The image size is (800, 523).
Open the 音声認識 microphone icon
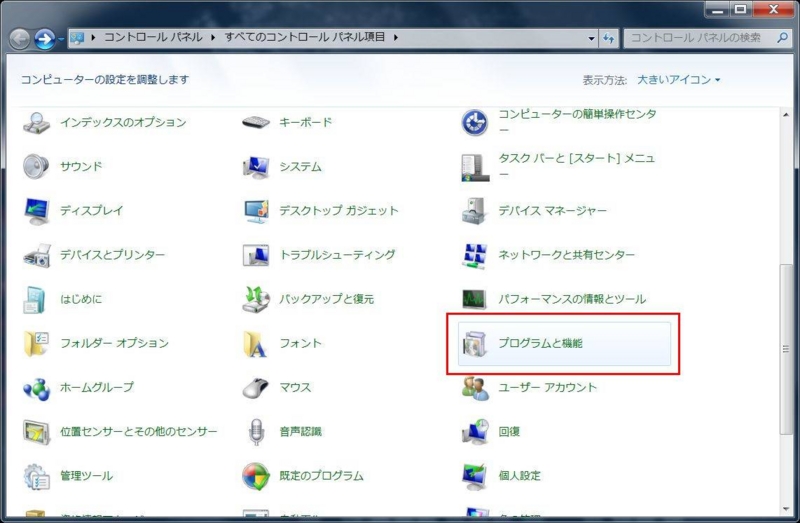pyautogui.click(x=256, y=432)
